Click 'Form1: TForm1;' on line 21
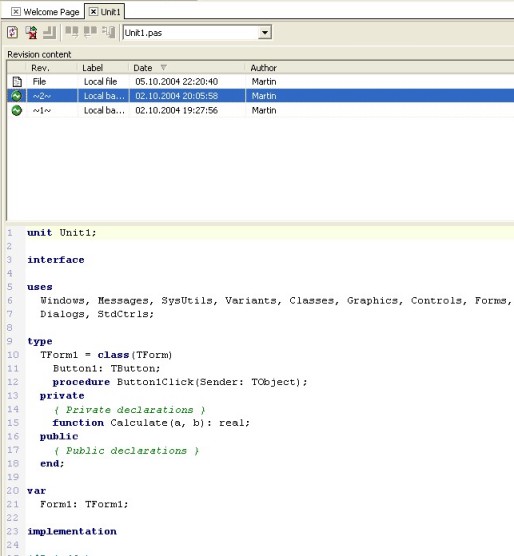Image resolution: width=514 pixels, height=556 pixels. (84, 504)
